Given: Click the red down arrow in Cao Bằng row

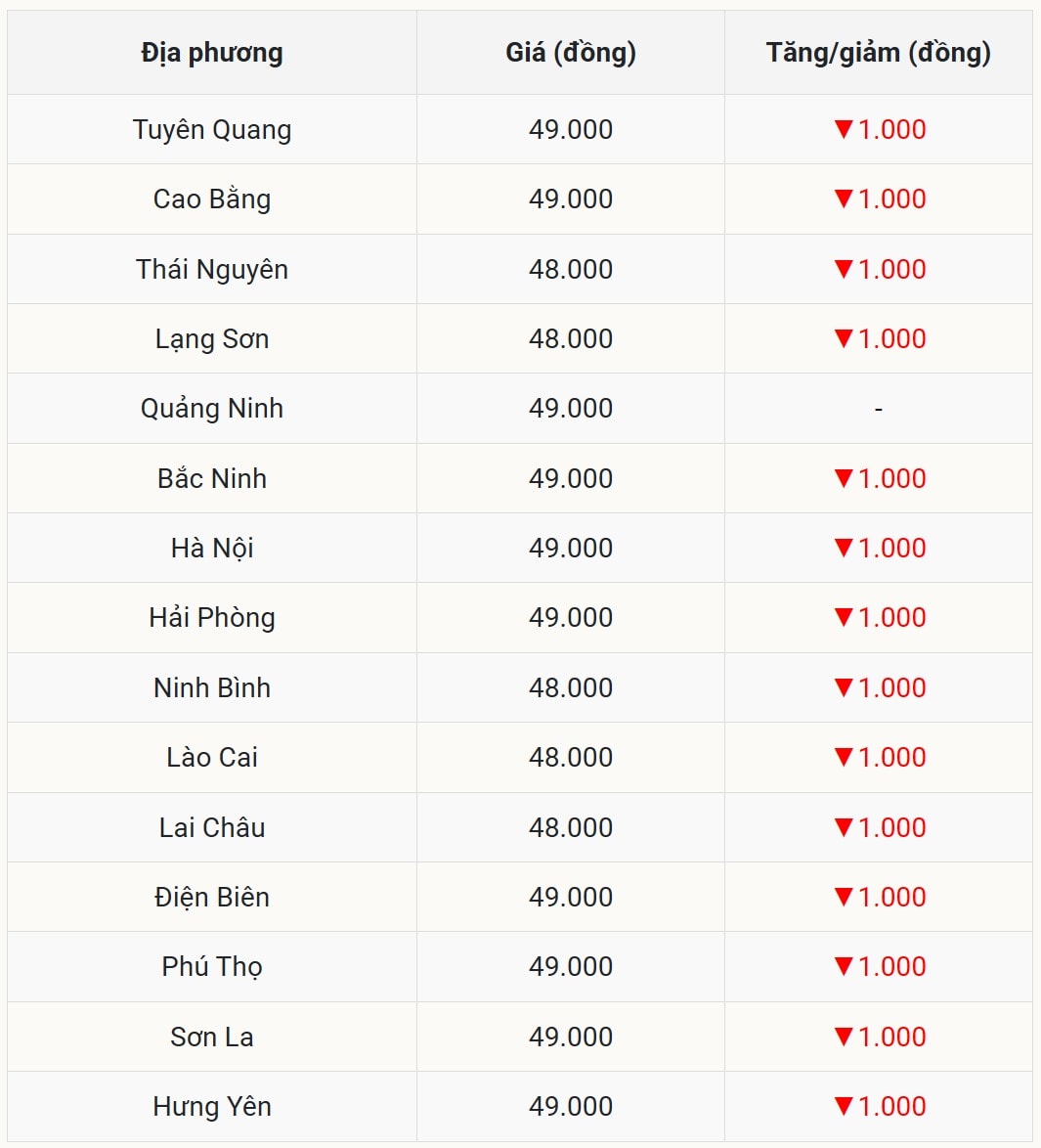Looking at the screenshot, I should click(844, 199).
